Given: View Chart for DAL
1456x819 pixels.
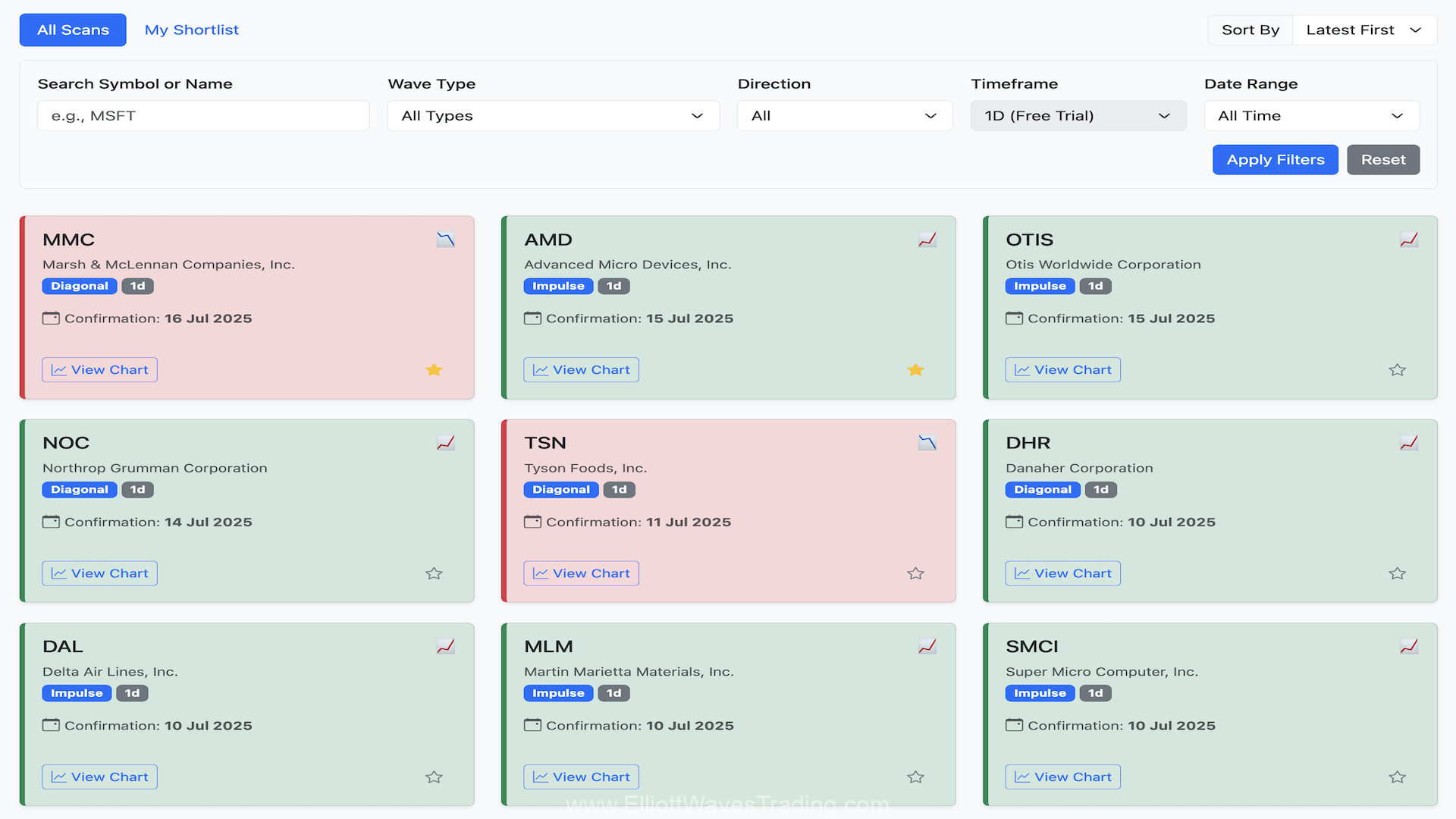Looking at the screenshot, I should point(99,777).
